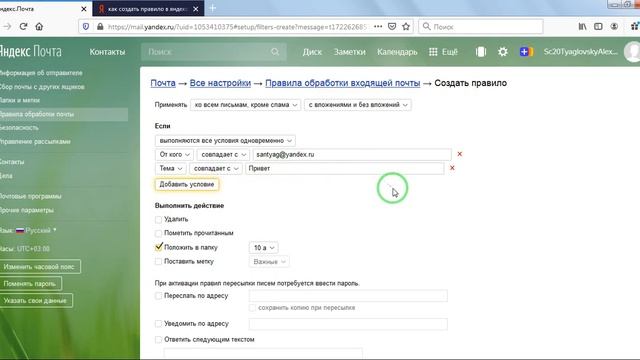The width and height of the screenshot is (640, 360).
Task: Open the Firefox account icon
Action: point(614,27)
